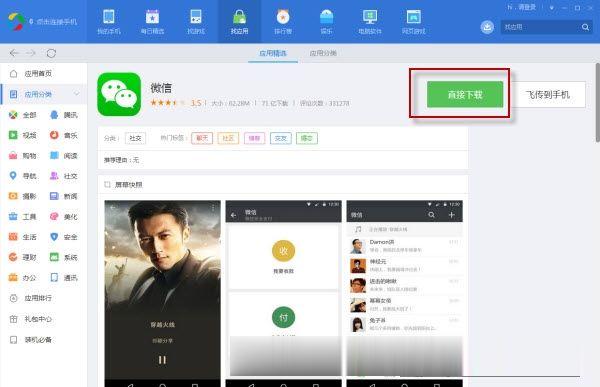
Task: Select the 系统 system category
Action: click(x=64, y=257)
